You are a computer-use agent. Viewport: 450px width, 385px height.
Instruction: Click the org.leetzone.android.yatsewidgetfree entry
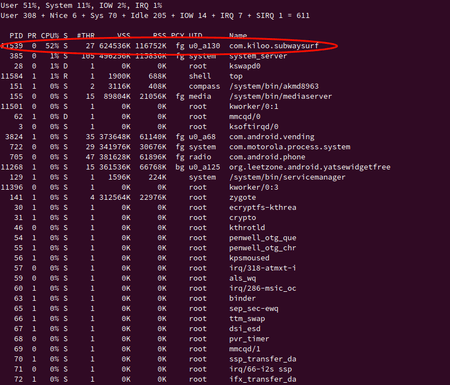click(x=310, y=167)
